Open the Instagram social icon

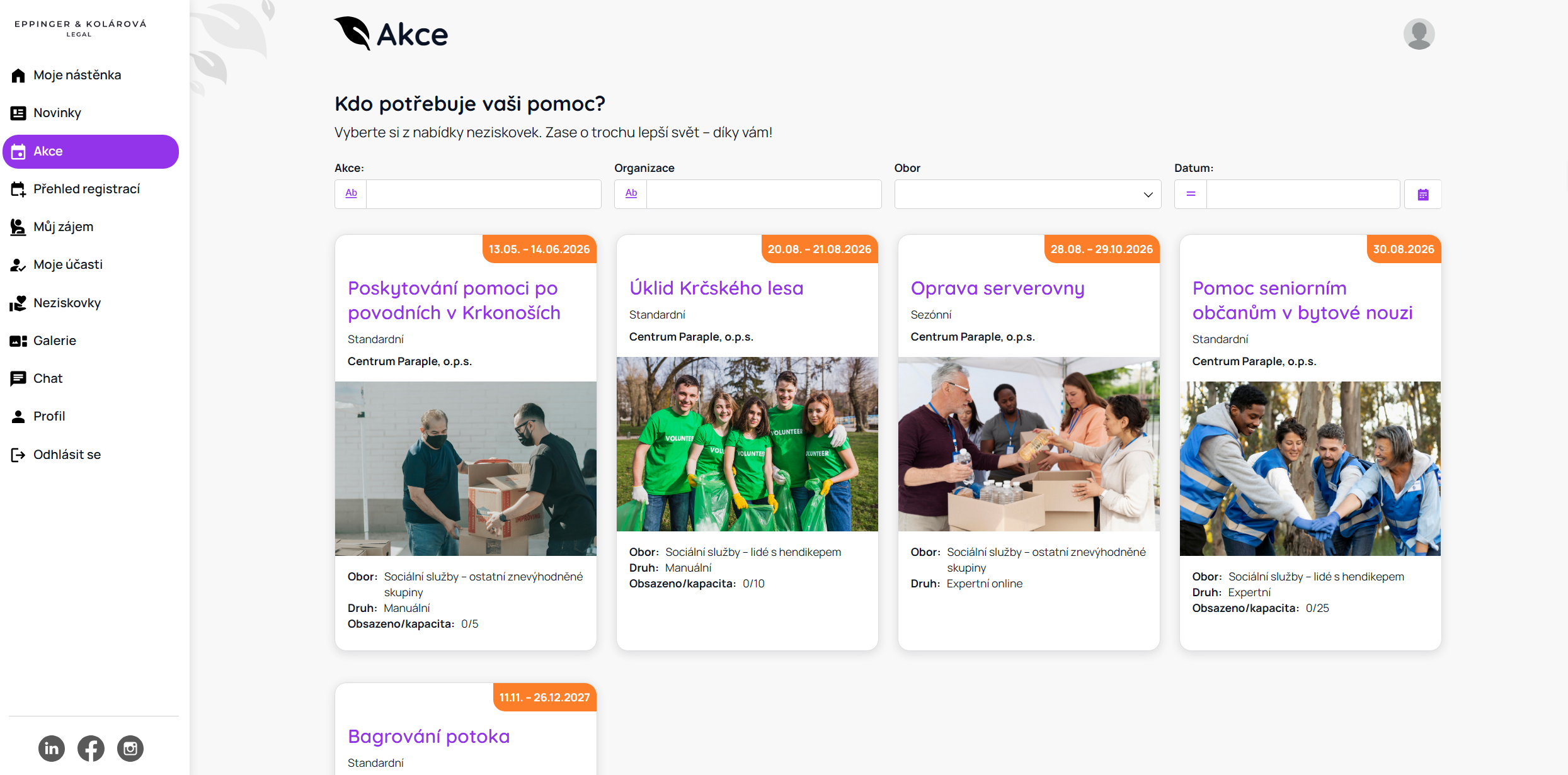click(130, 748)
